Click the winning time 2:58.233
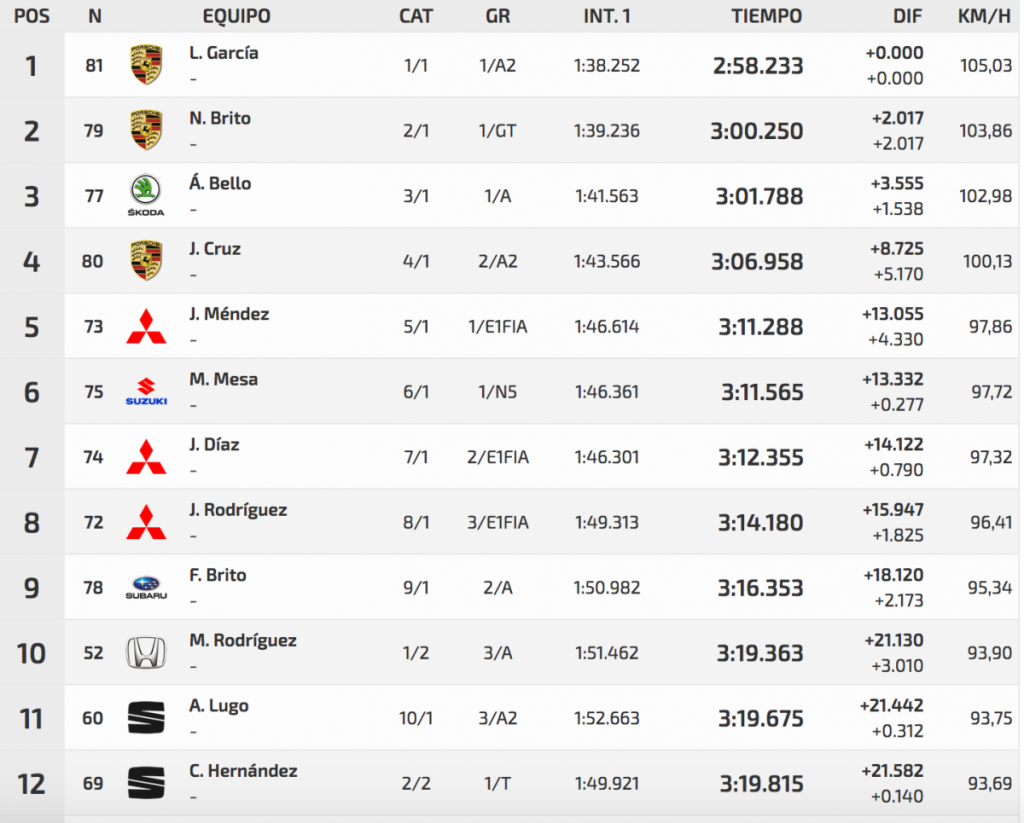Viewport: 1024px width, 823px height. [758, 66]
